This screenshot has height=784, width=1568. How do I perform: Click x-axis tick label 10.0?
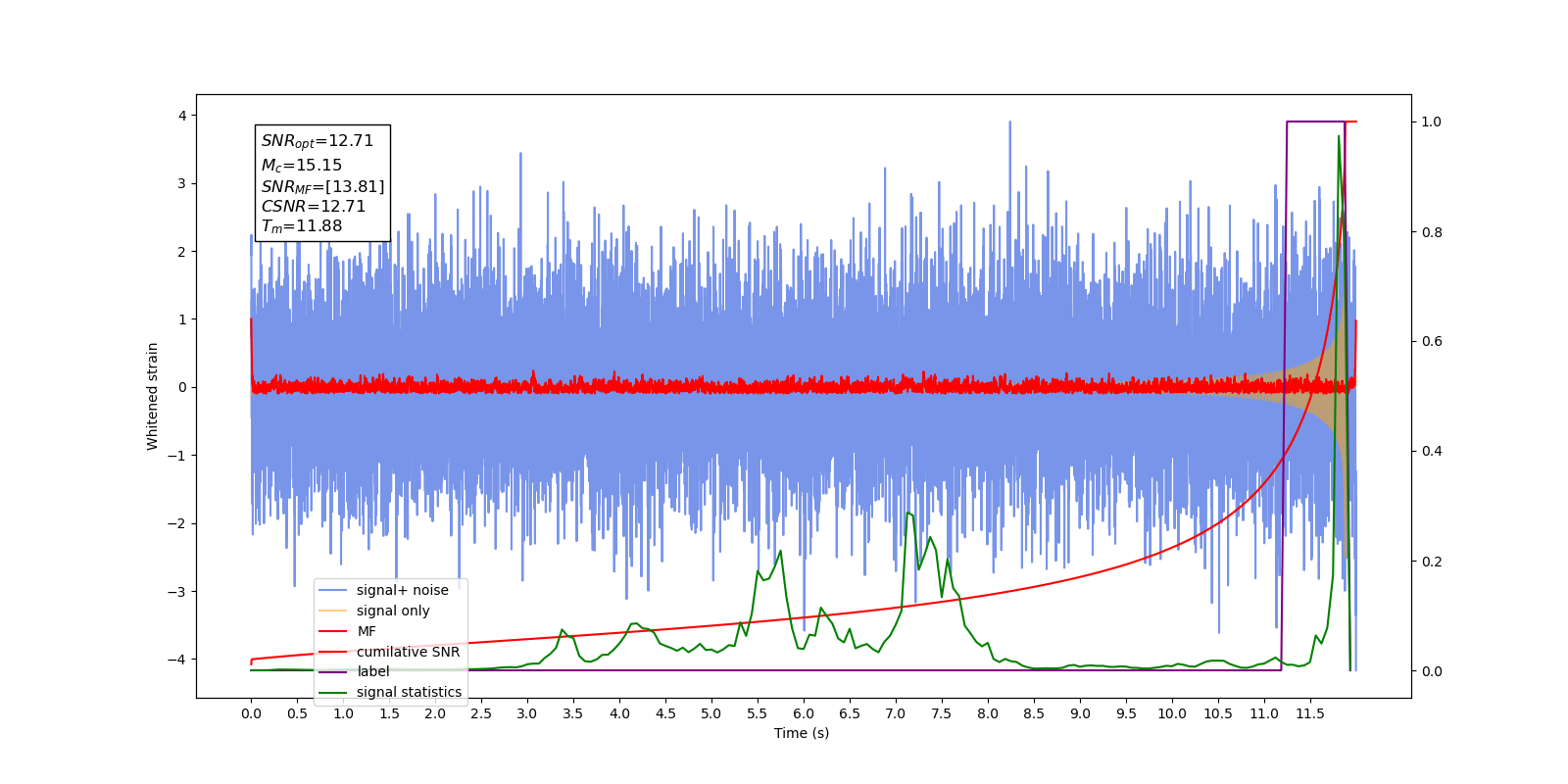click(1172, 713)
